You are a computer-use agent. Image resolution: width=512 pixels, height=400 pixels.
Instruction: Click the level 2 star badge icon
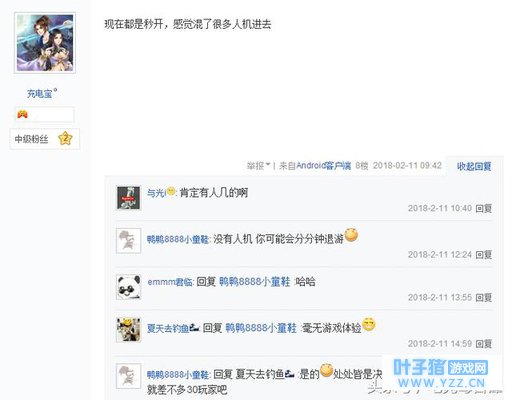pyautogui.click(x=65, y=139)
